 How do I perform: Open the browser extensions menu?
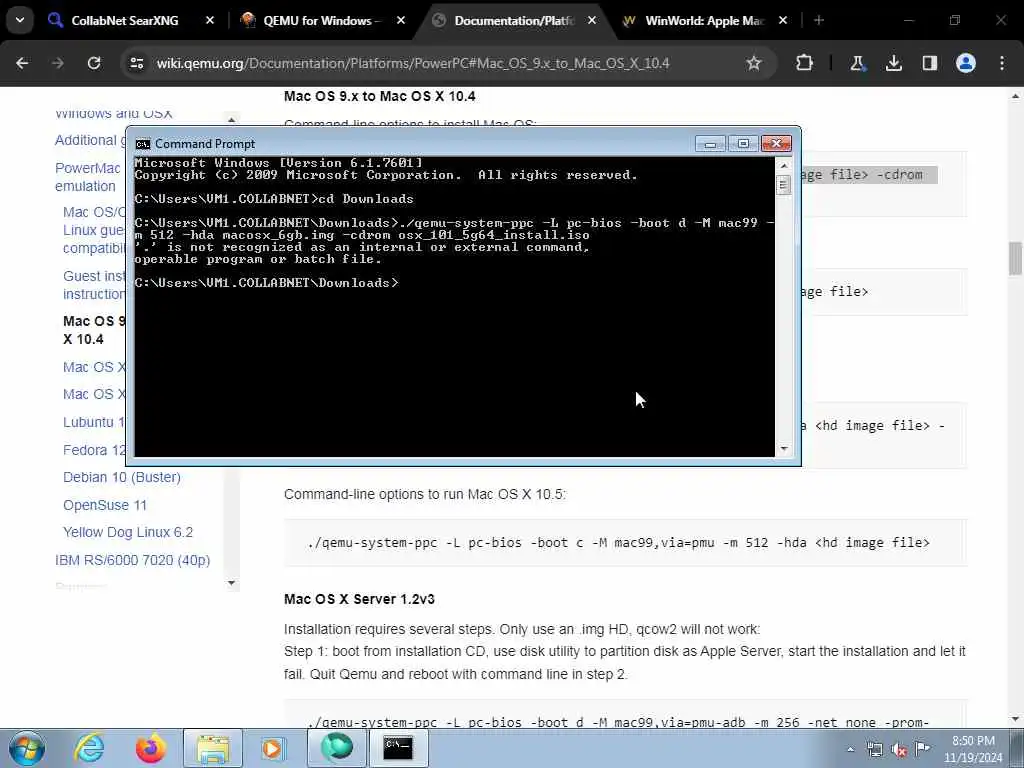[x=805, y=63]
